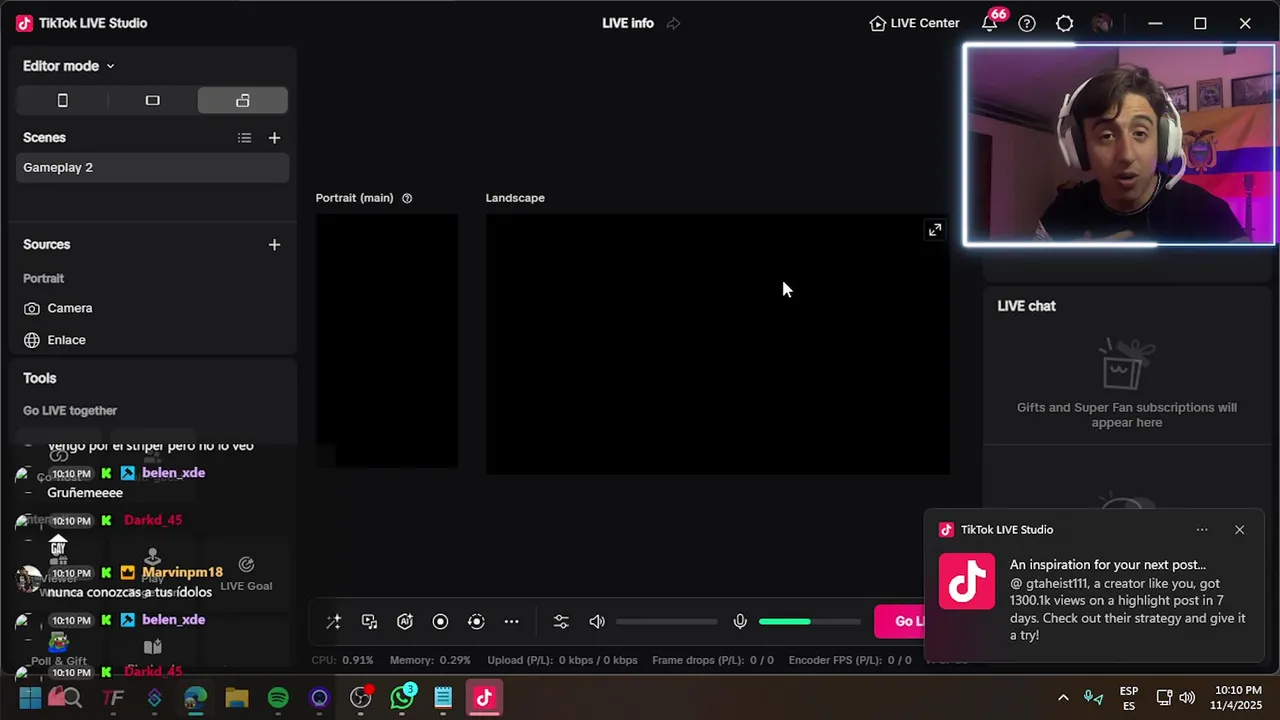This screenshot has width=1280, height=720.
Task: Add a new source with plus icon
Action: [x=274, y=244]
